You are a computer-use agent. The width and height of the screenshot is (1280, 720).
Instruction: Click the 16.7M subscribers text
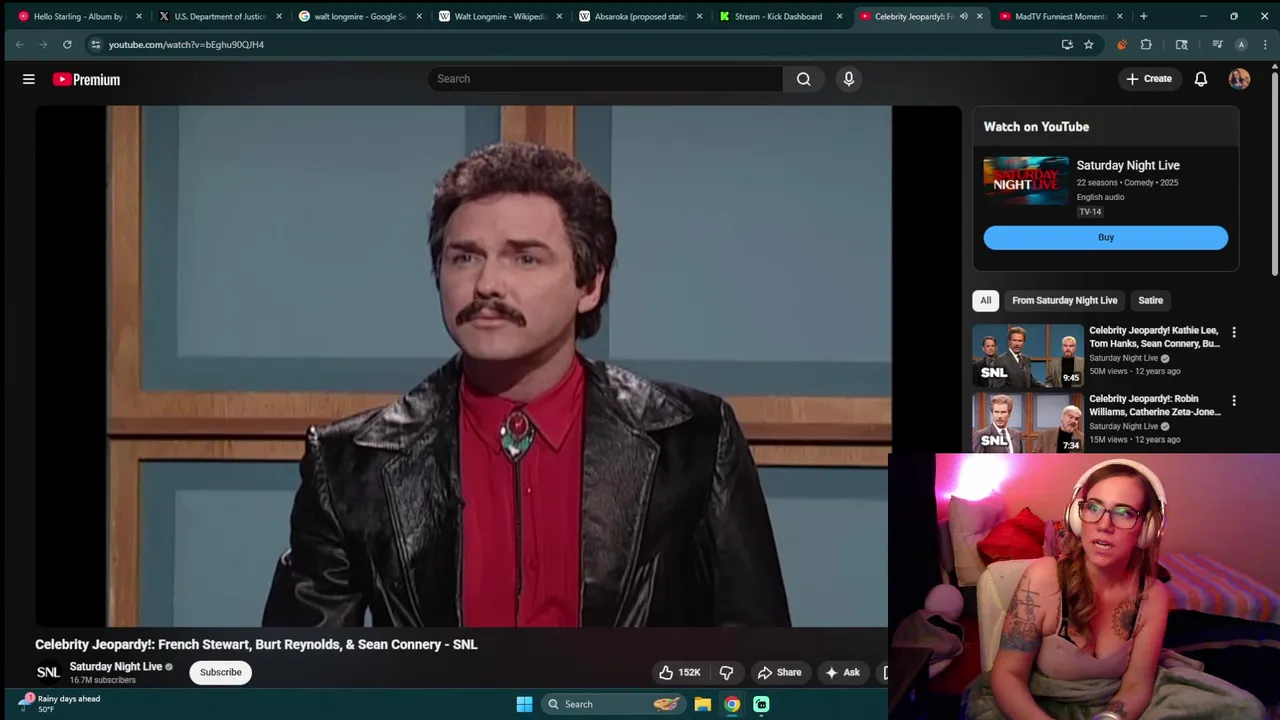102,680
